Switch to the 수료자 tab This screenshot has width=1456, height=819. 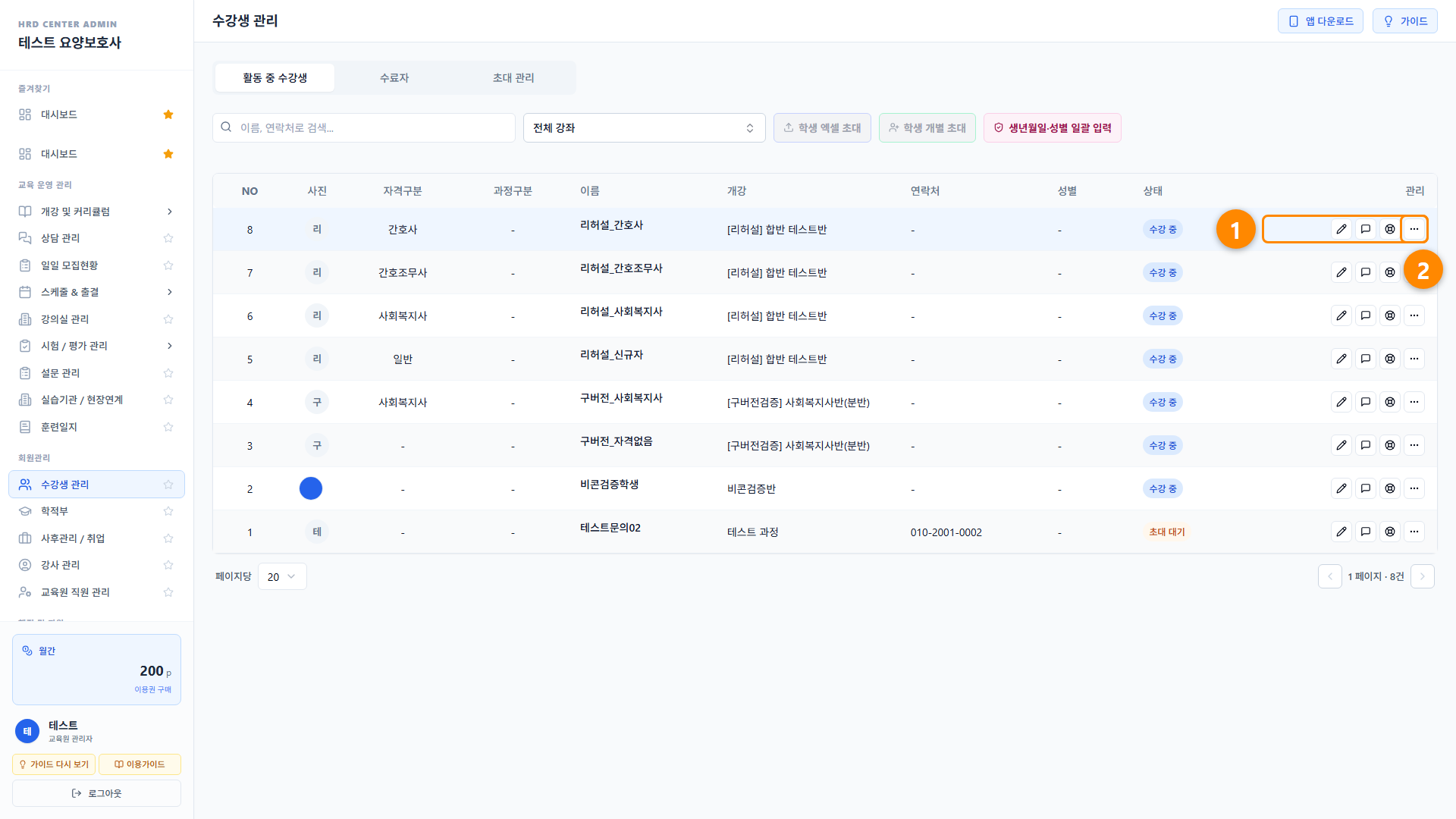[394, 77]
